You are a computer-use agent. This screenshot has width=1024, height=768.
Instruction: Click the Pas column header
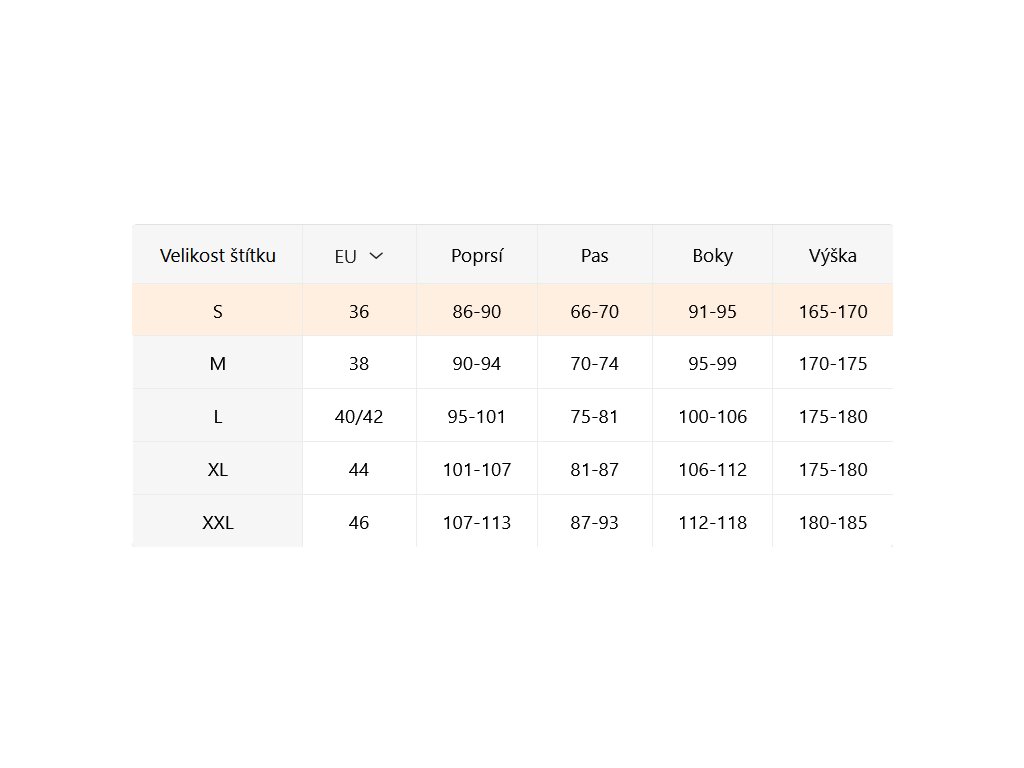pos(594,255)
